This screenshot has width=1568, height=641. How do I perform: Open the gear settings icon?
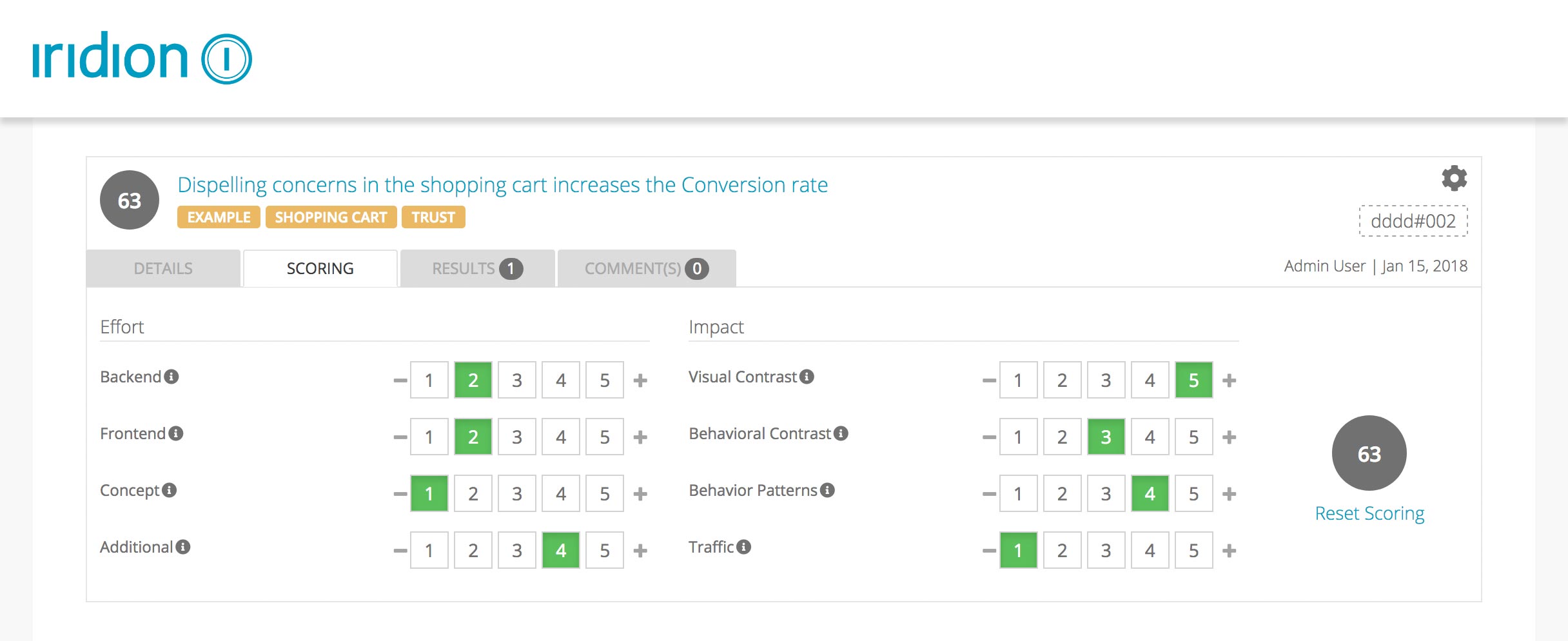(x=1454, y=178)
